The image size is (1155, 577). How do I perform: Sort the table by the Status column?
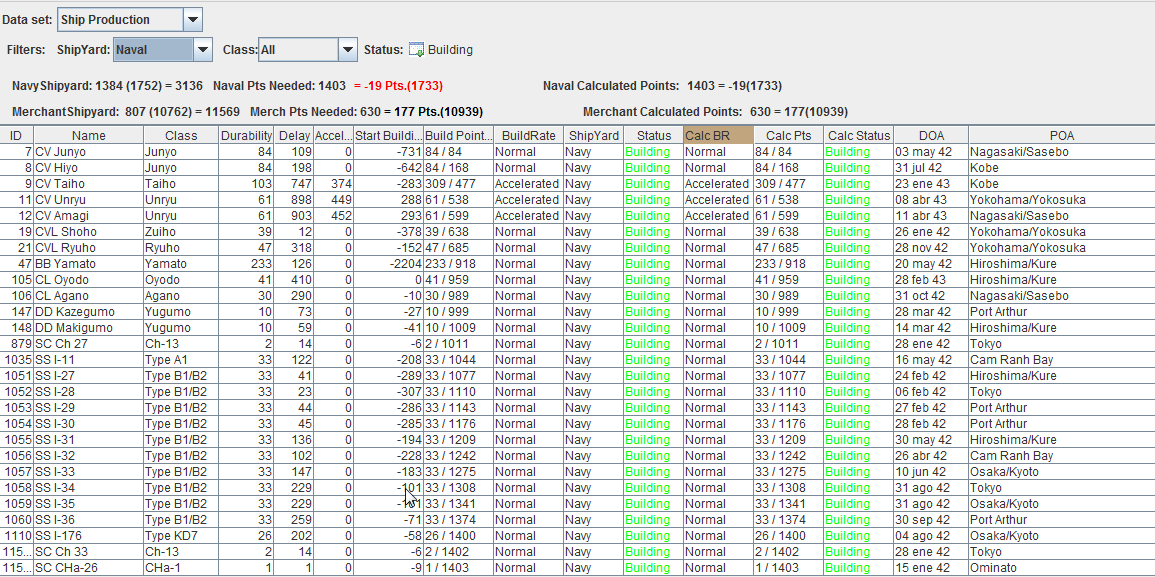[x=652, y=135]
